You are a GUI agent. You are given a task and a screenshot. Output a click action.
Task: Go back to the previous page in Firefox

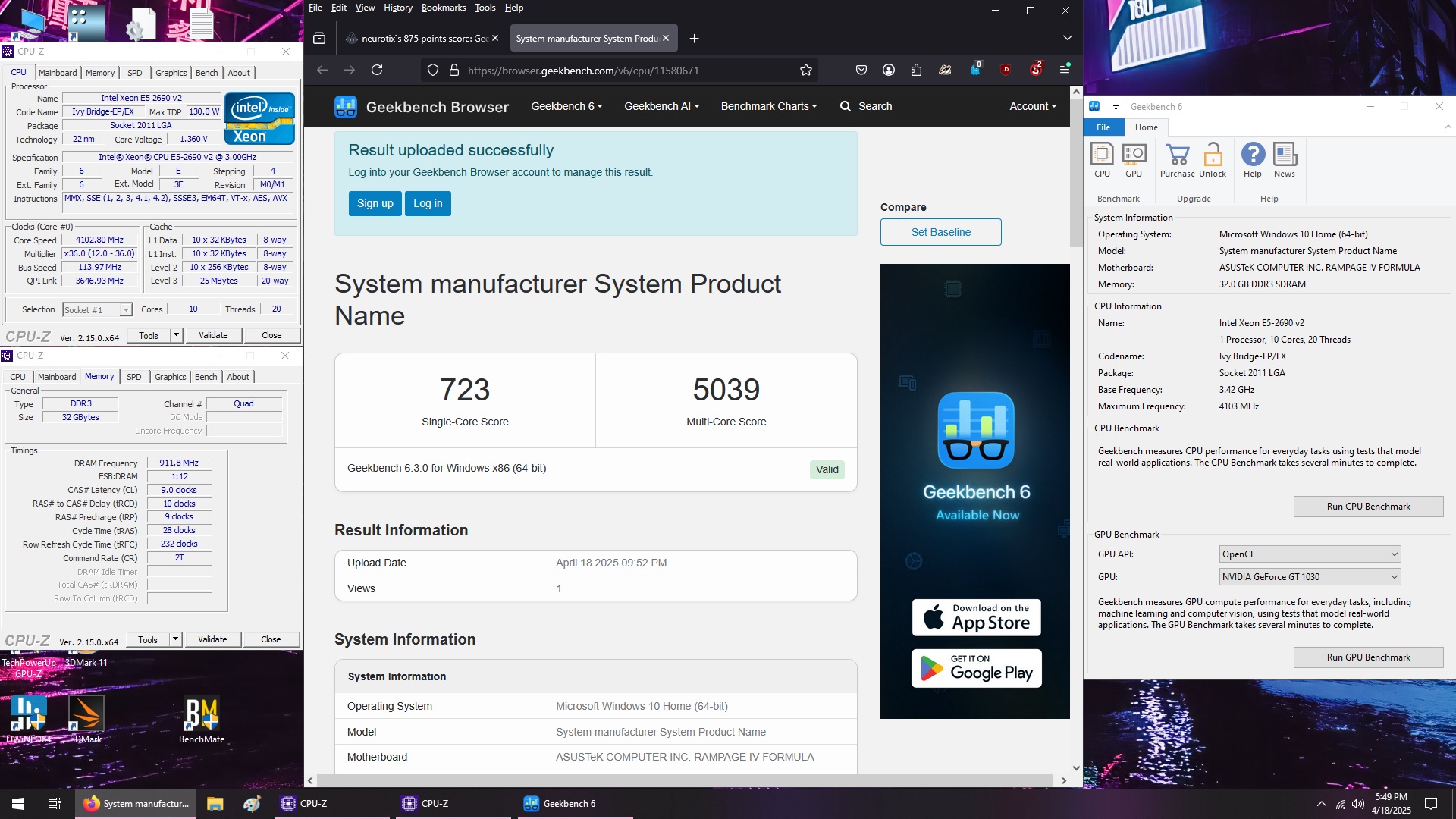322,70
